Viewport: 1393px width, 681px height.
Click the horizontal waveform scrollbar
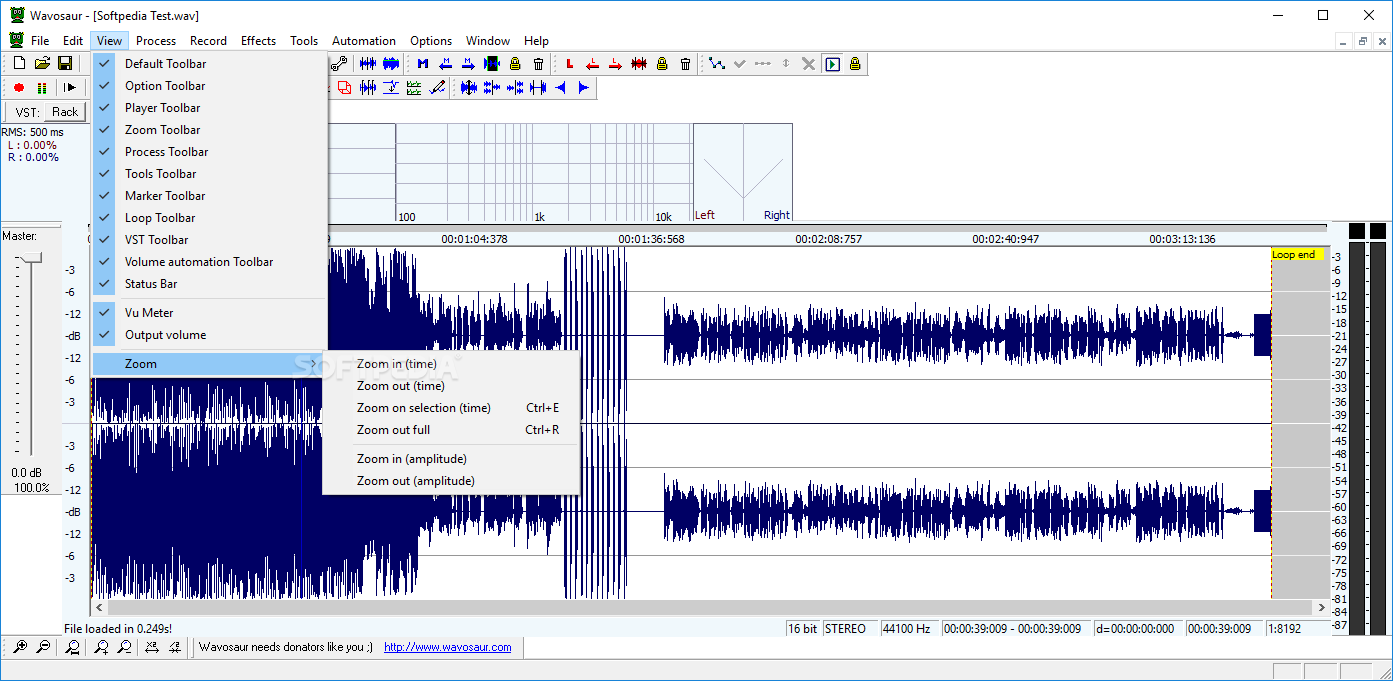(x=709, y=608)
